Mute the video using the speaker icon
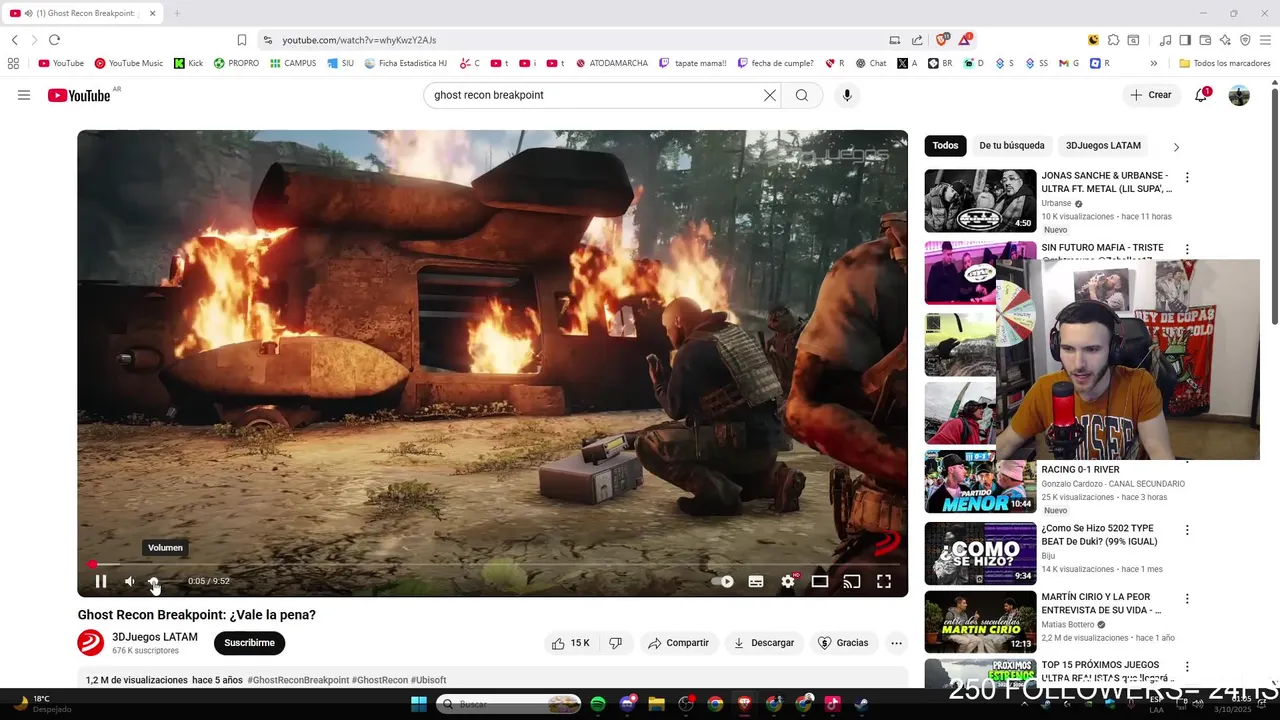This screenshot has width=1280, height=720. [x=130, y=581]
